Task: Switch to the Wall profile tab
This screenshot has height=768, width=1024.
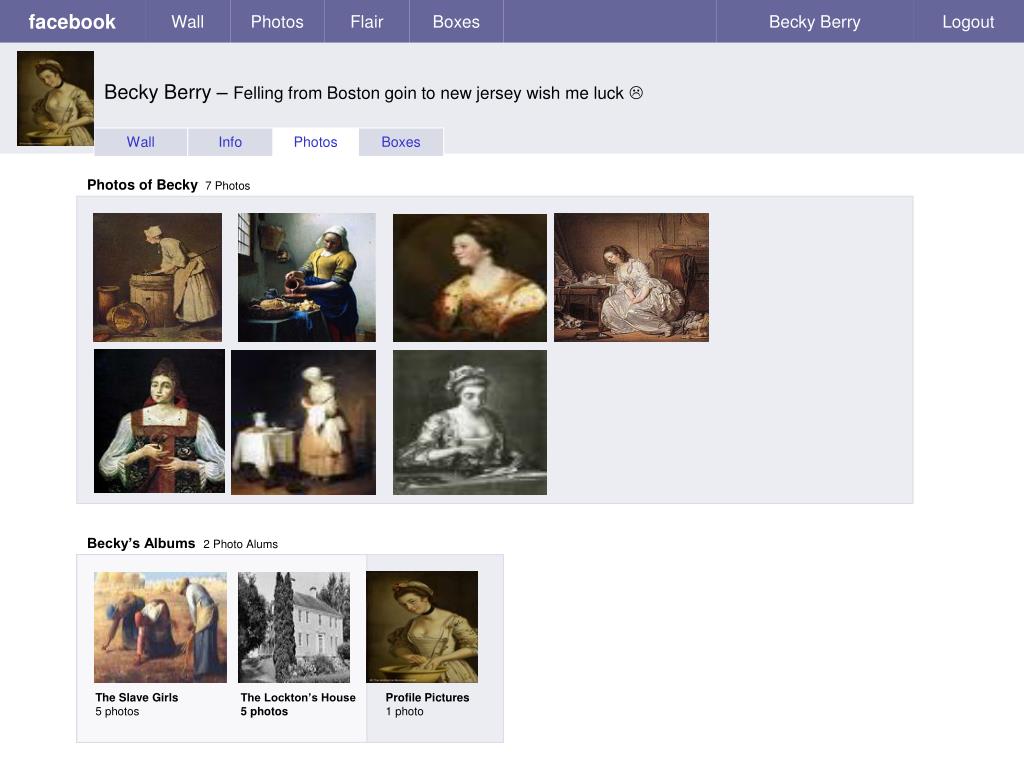Action: tap(140, 142)
